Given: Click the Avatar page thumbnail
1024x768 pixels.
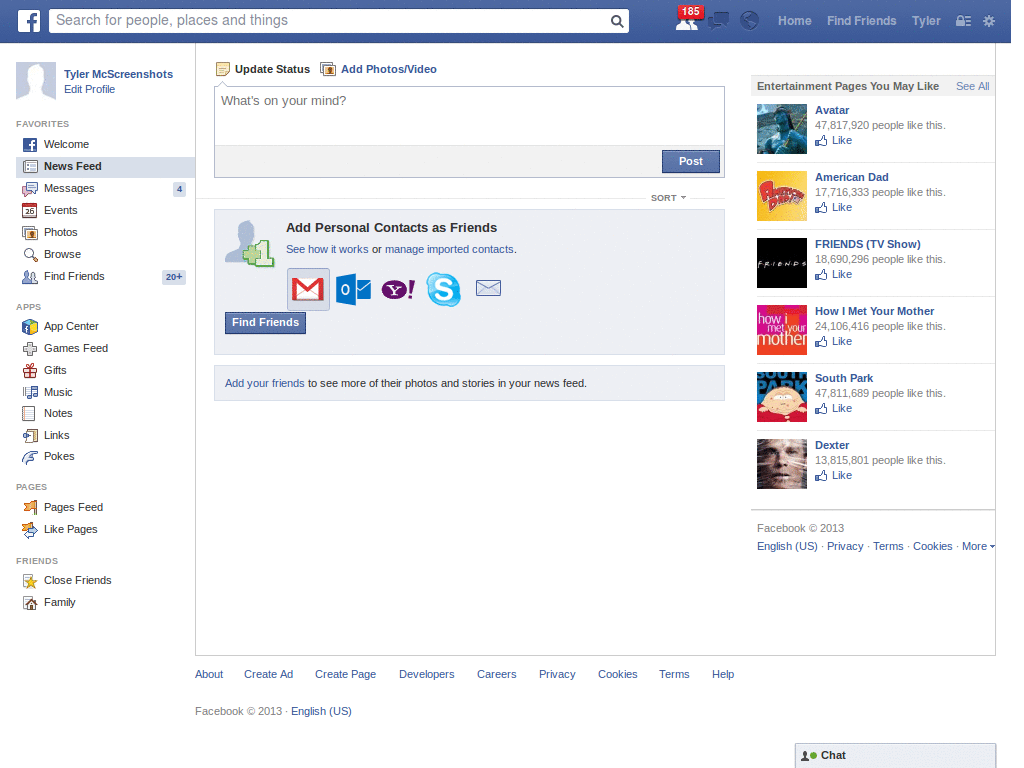Looking at the screenshot, I should 782,129.
